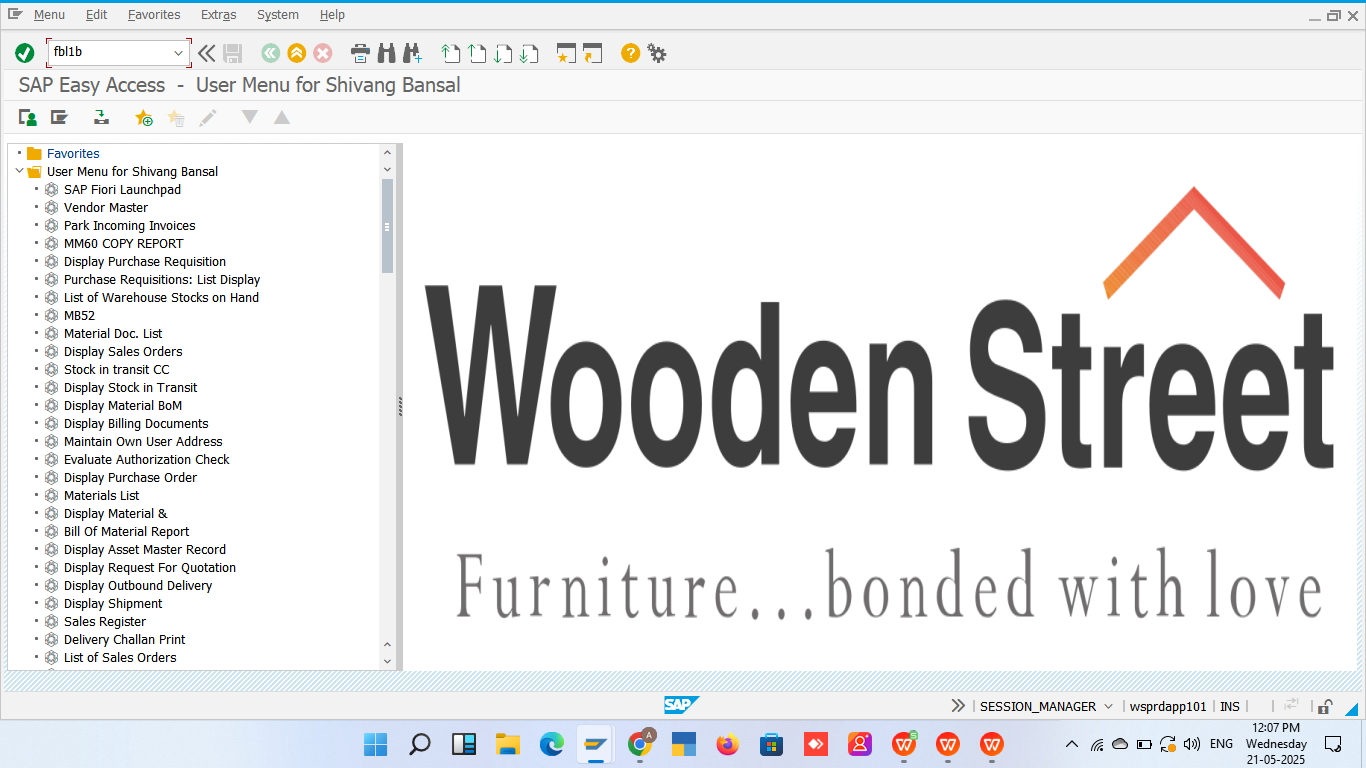Open the Favorites menu

[x=154, y=15]
